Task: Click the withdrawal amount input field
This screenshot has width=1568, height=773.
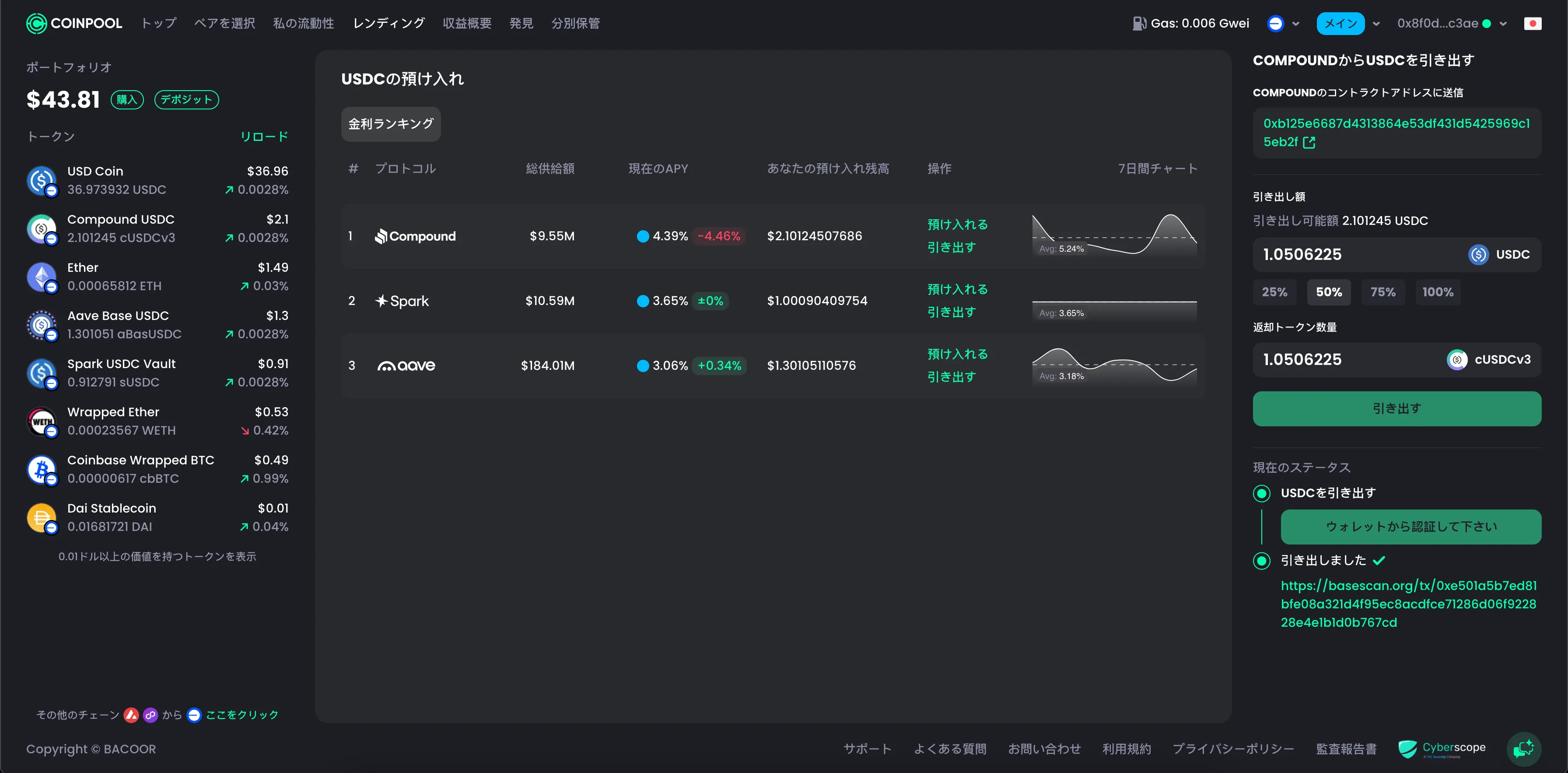Action: tap(1397, 255)
